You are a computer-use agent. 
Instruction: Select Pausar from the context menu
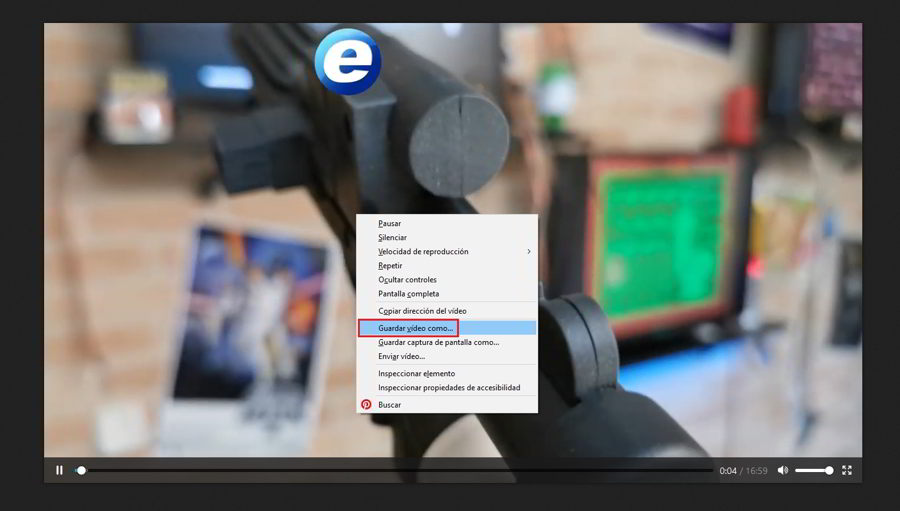coord(390,223)
